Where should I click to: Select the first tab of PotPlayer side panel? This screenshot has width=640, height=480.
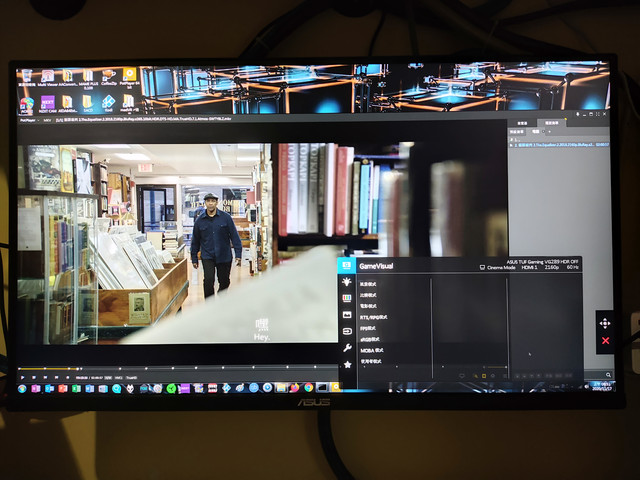click(x=522, y=123)
